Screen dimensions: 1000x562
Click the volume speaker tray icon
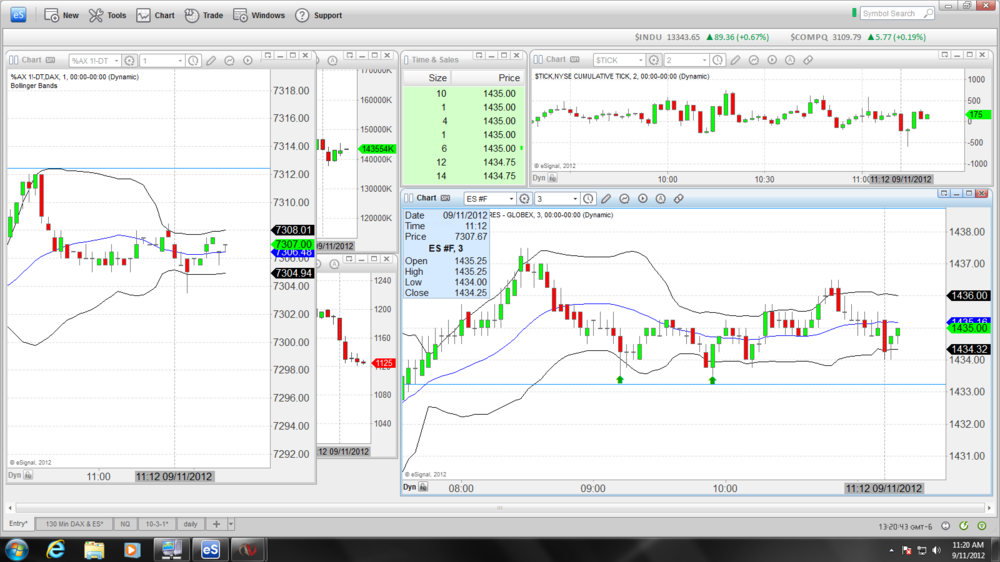tap(936, 550)
